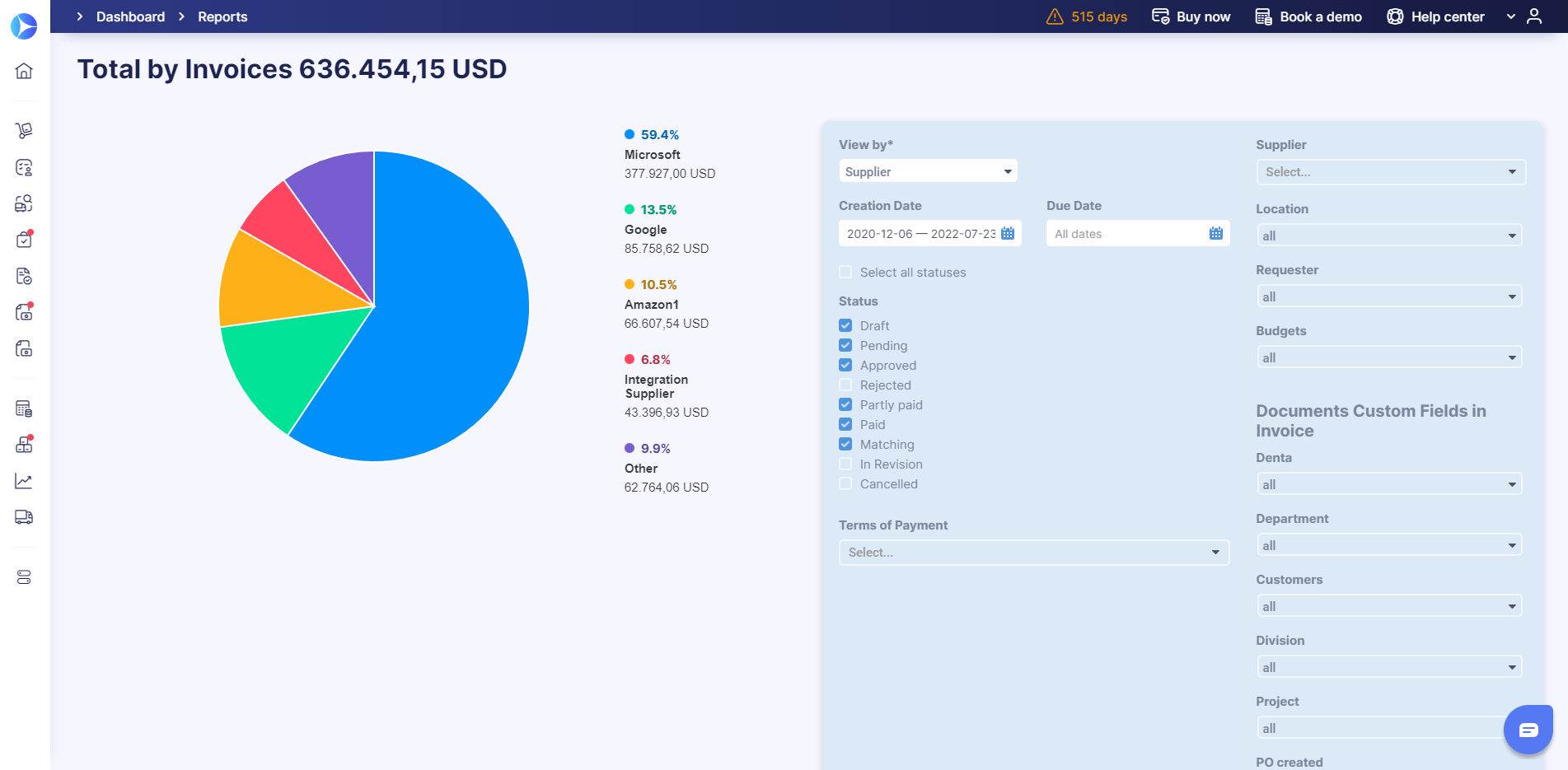Image resolution: width=1568 pixels, height=770 pixels.
Task: Click the warning triangle icon beside 515 days
Action: pos(1055,16)
